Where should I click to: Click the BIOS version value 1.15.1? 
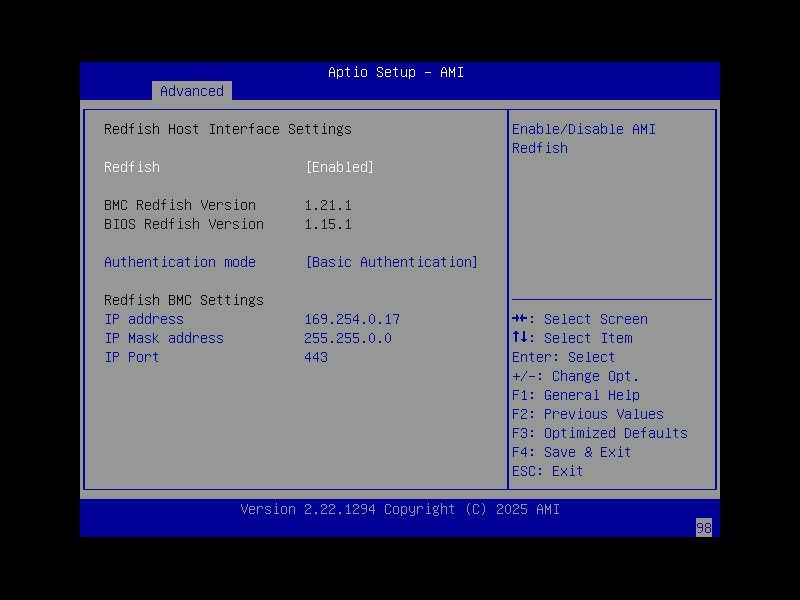(x=328, y=224)
